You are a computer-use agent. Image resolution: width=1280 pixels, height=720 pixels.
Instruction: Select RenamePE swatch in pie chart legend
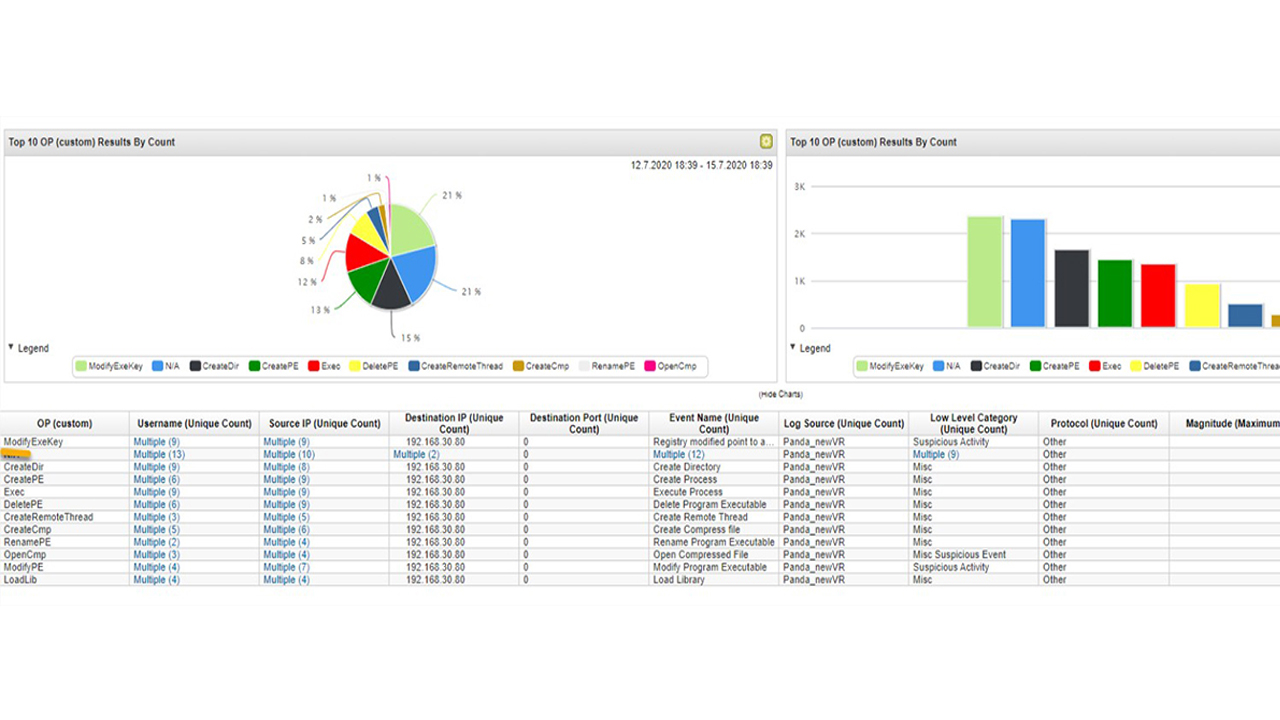(x=584, y=367)
